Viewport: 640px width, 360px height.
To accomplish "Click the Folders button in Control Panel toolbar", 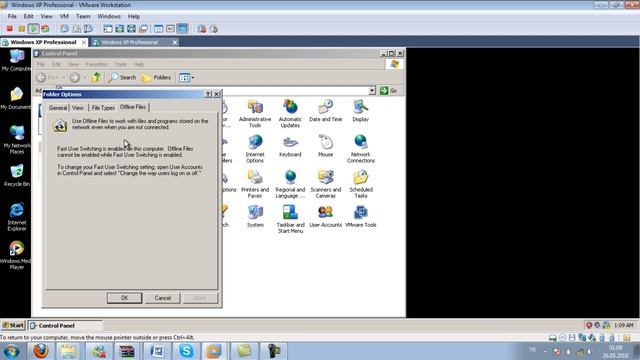I will click(x=156, y=77).
